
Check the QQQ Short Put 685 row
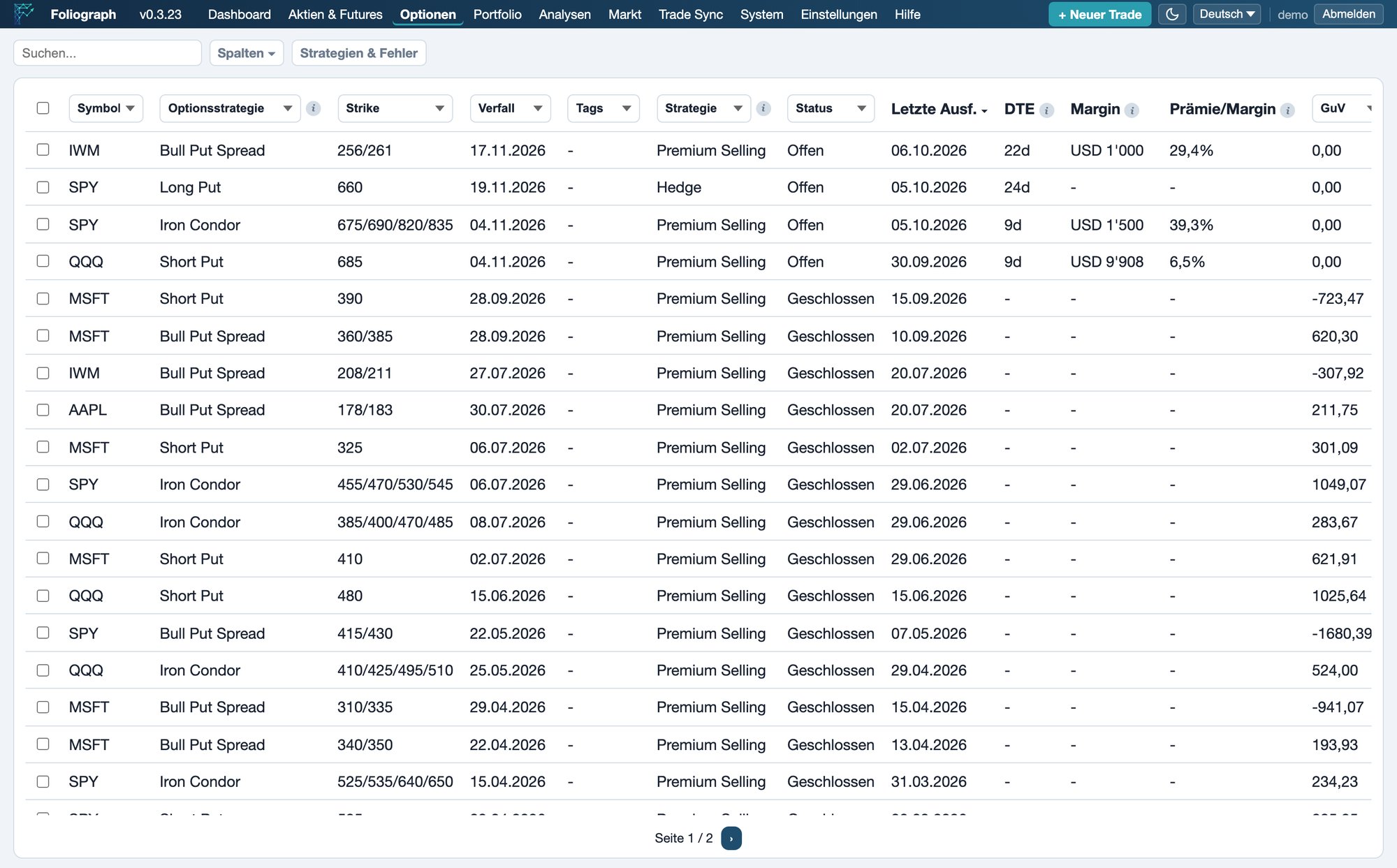point(43,261)
